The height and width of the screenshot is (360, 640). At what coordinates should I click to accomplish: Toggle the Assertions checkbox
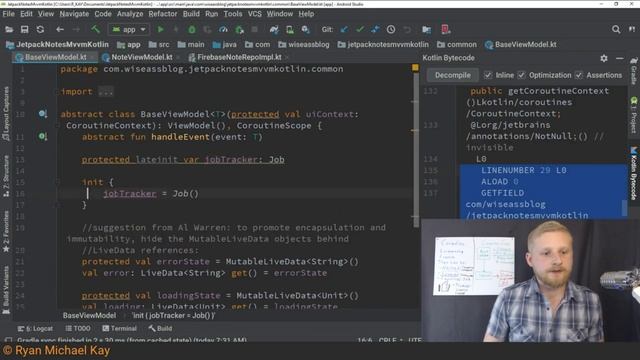click(579, 75)
